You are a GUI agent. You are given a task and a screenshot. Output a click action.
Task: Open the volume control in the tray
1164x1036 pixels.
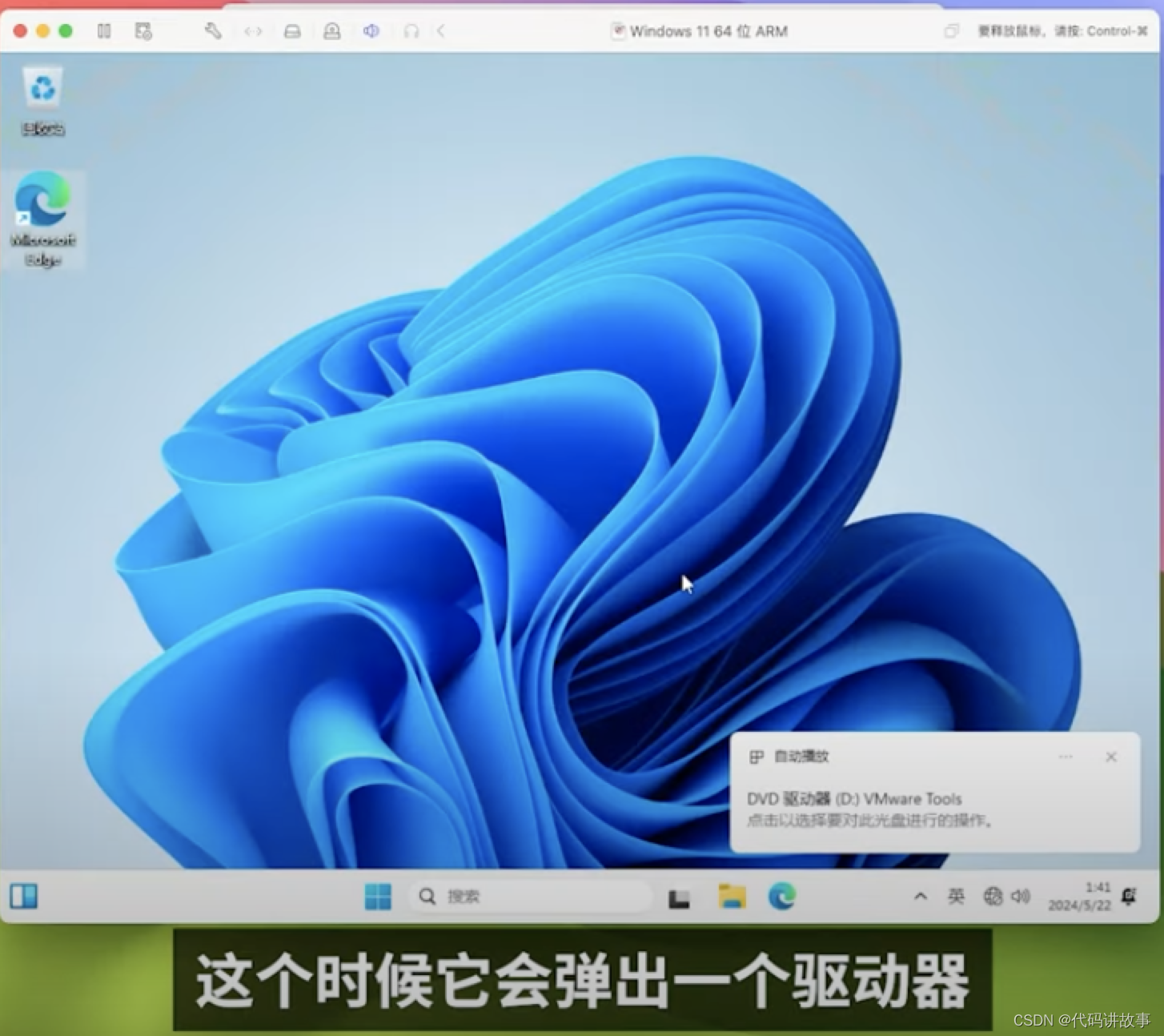[1020, 896]
